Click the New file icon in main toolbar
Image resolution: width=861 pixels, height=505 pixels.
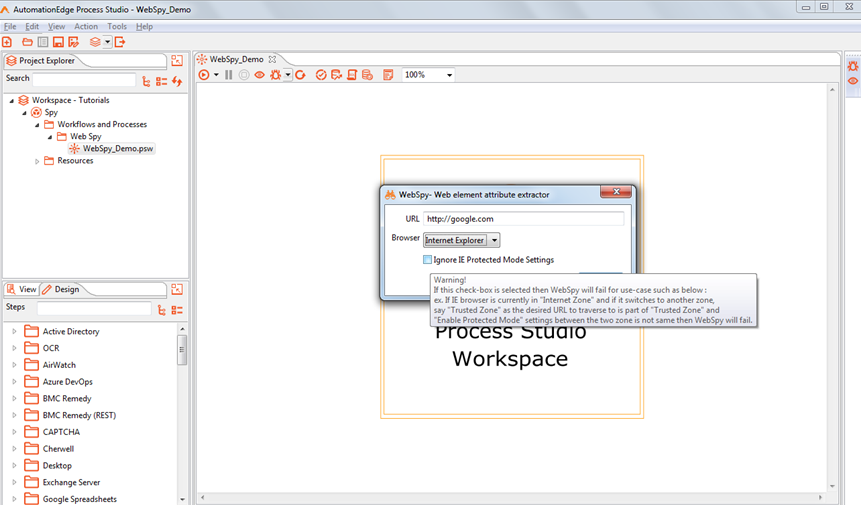[x=7, y=42]
